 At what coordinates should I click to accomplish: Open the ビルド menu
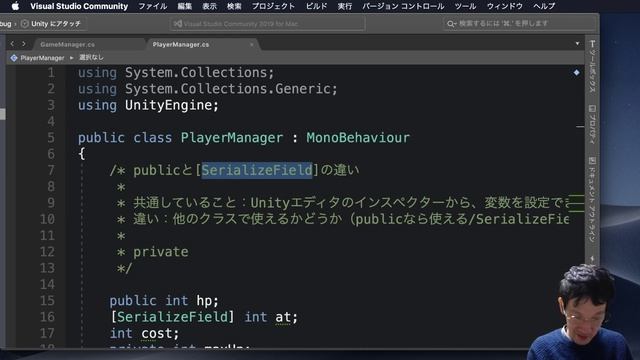point(316,6)
